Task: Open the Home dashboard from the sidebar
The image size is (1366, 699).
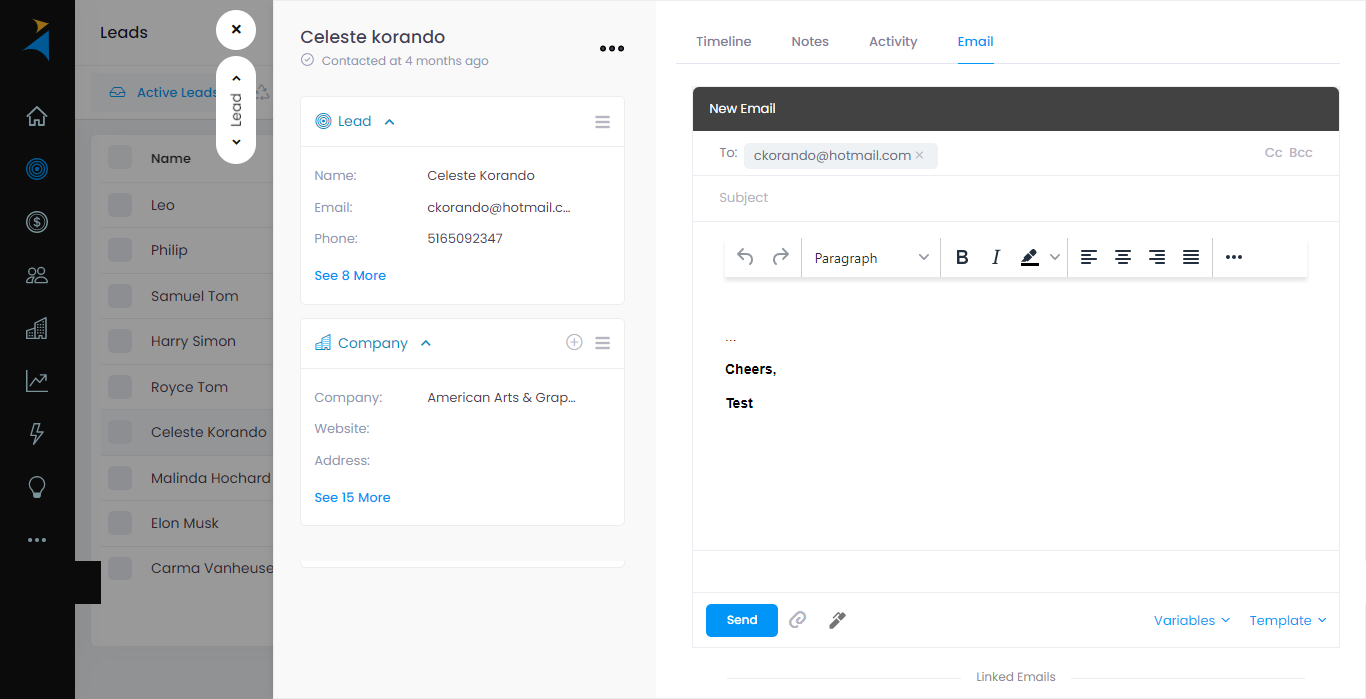Action: pos(36,116)
